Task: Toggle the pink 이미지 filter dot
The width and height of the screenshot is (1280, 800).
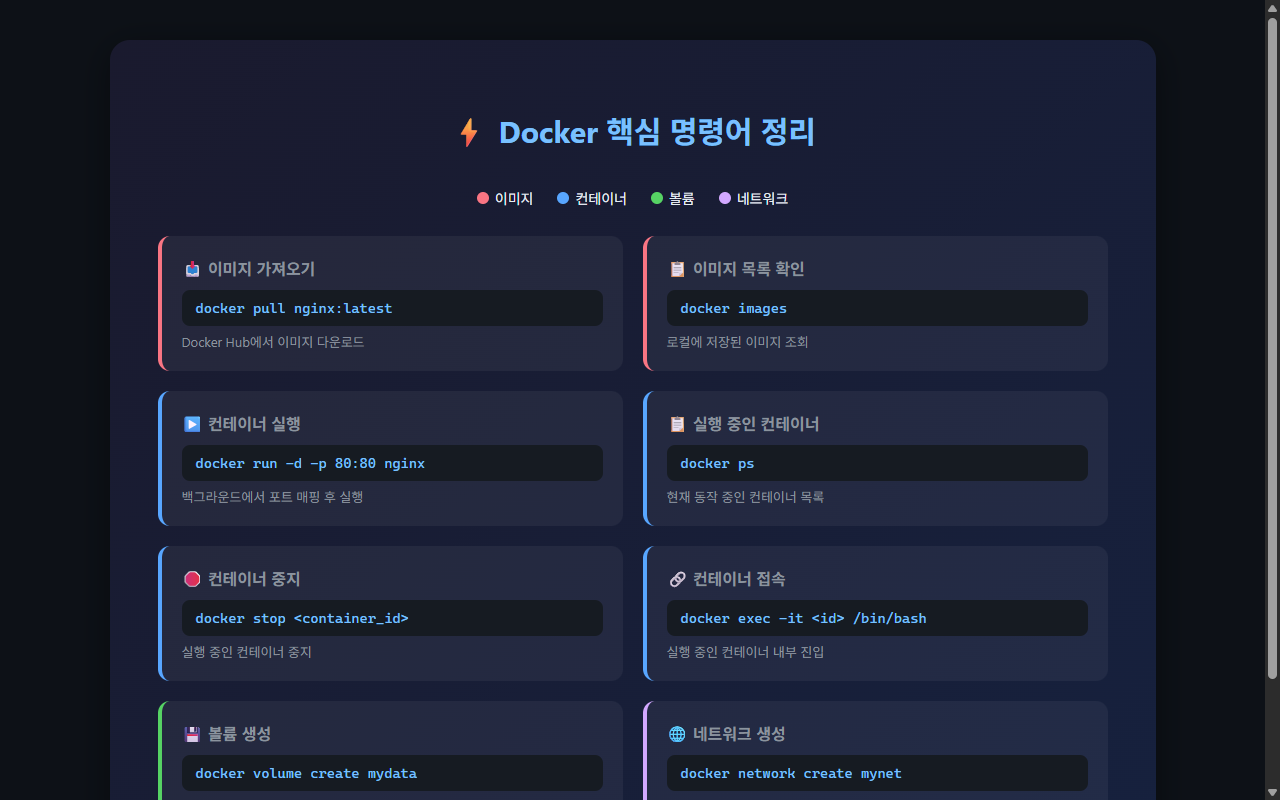Action: [x=482, y=197]
